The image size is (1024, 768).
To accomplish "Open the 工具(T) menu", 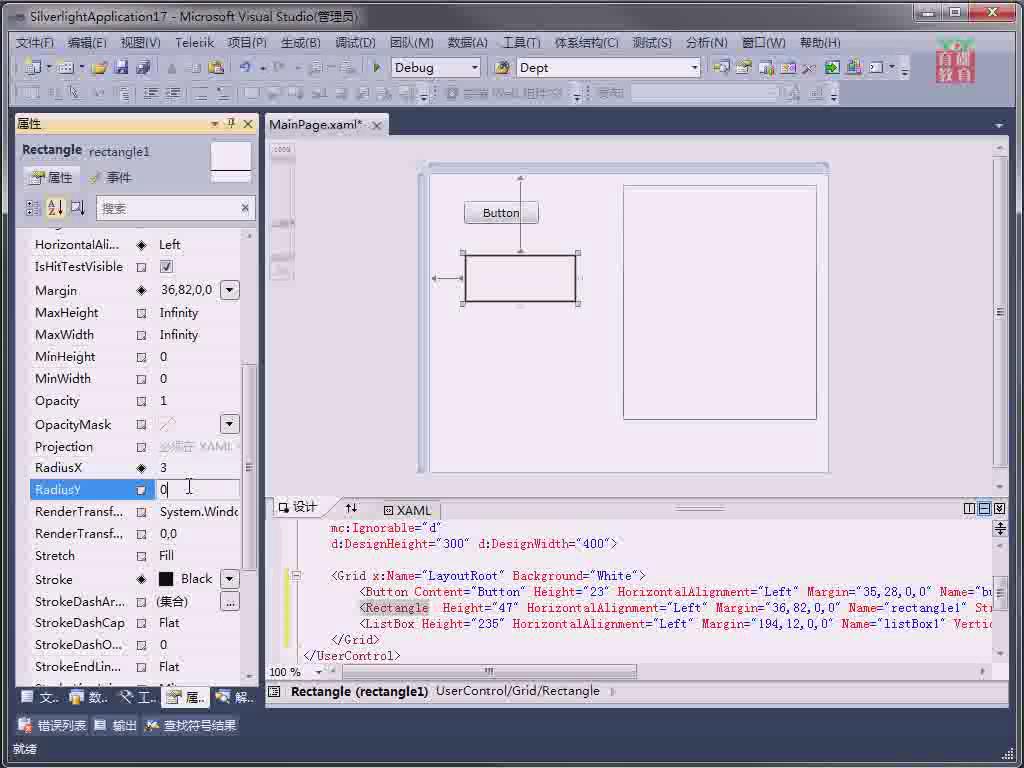I will coord(520,42).
